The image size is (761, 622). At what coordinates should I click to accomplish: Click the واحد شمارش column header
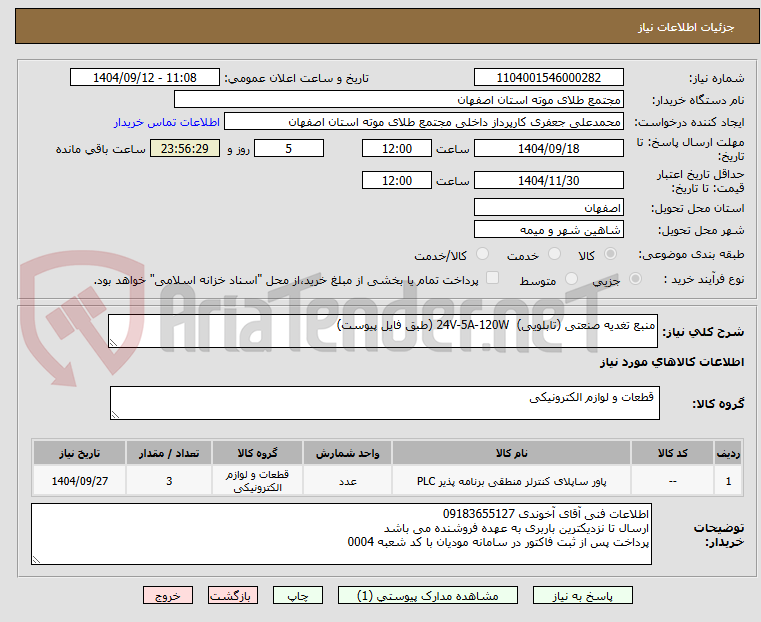pos(347,453)
